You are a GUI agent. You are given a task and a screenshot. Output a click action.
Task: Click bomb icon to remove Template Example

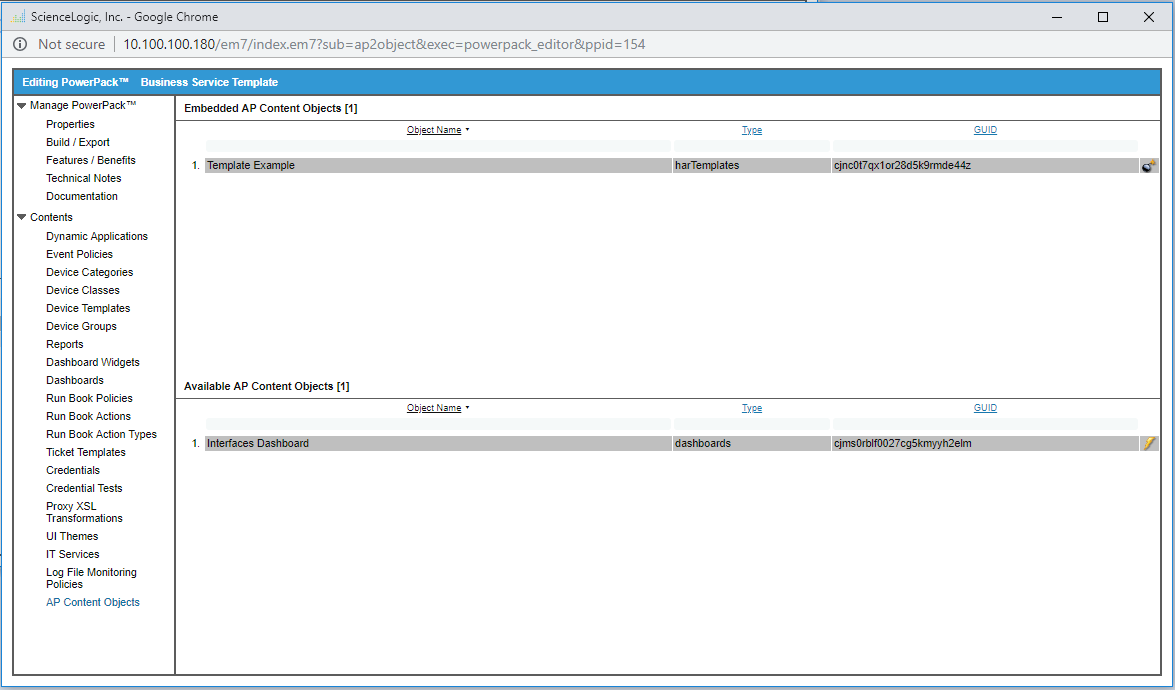click(x=1149, y=166)
